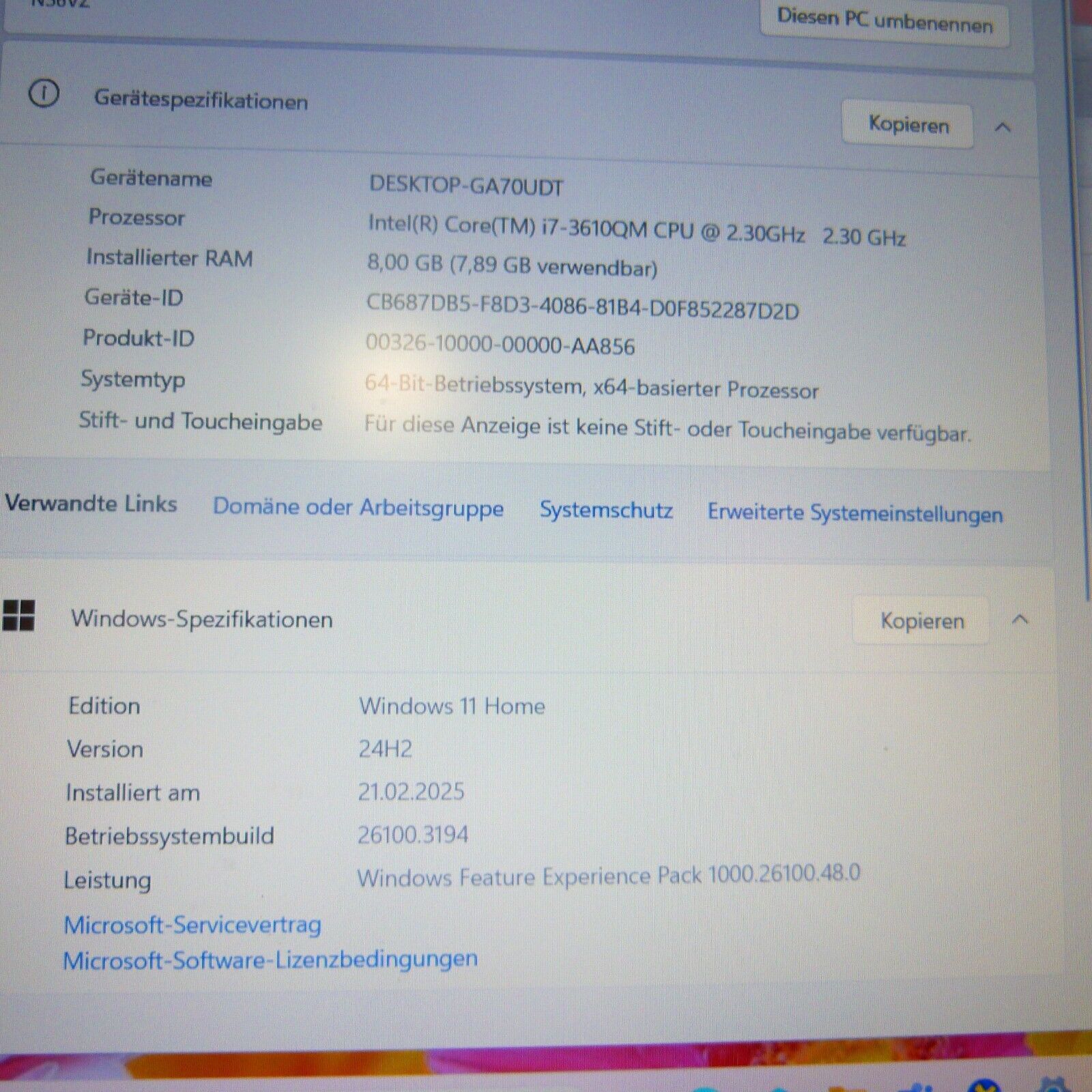The image size is (1092, 1092).
Task: Click the info icon beside Gerätespezifikationen
Action: point(44,94)
